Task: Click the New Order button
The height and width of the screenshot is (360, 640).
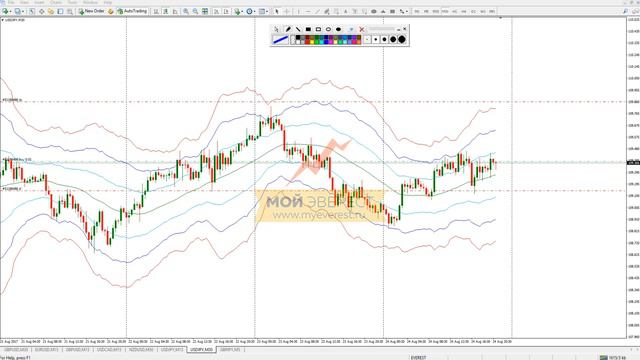Action: (91, 11)
